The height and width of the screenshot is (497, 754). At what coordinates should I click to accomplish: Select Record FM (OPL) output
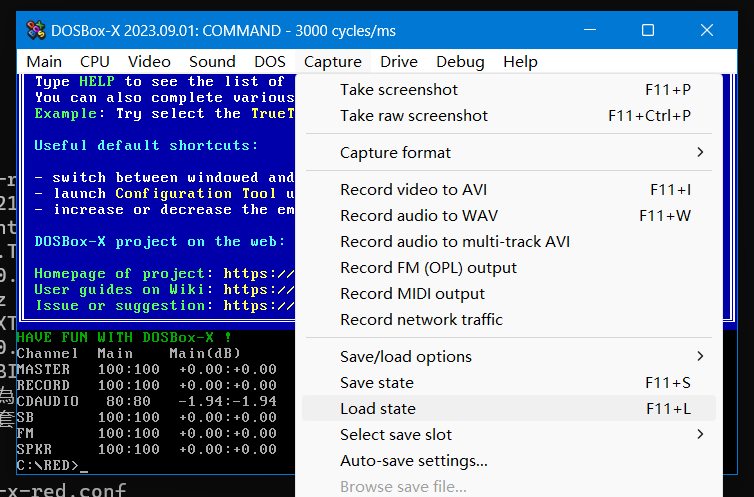pyautogui.click(x=509, y=268)
